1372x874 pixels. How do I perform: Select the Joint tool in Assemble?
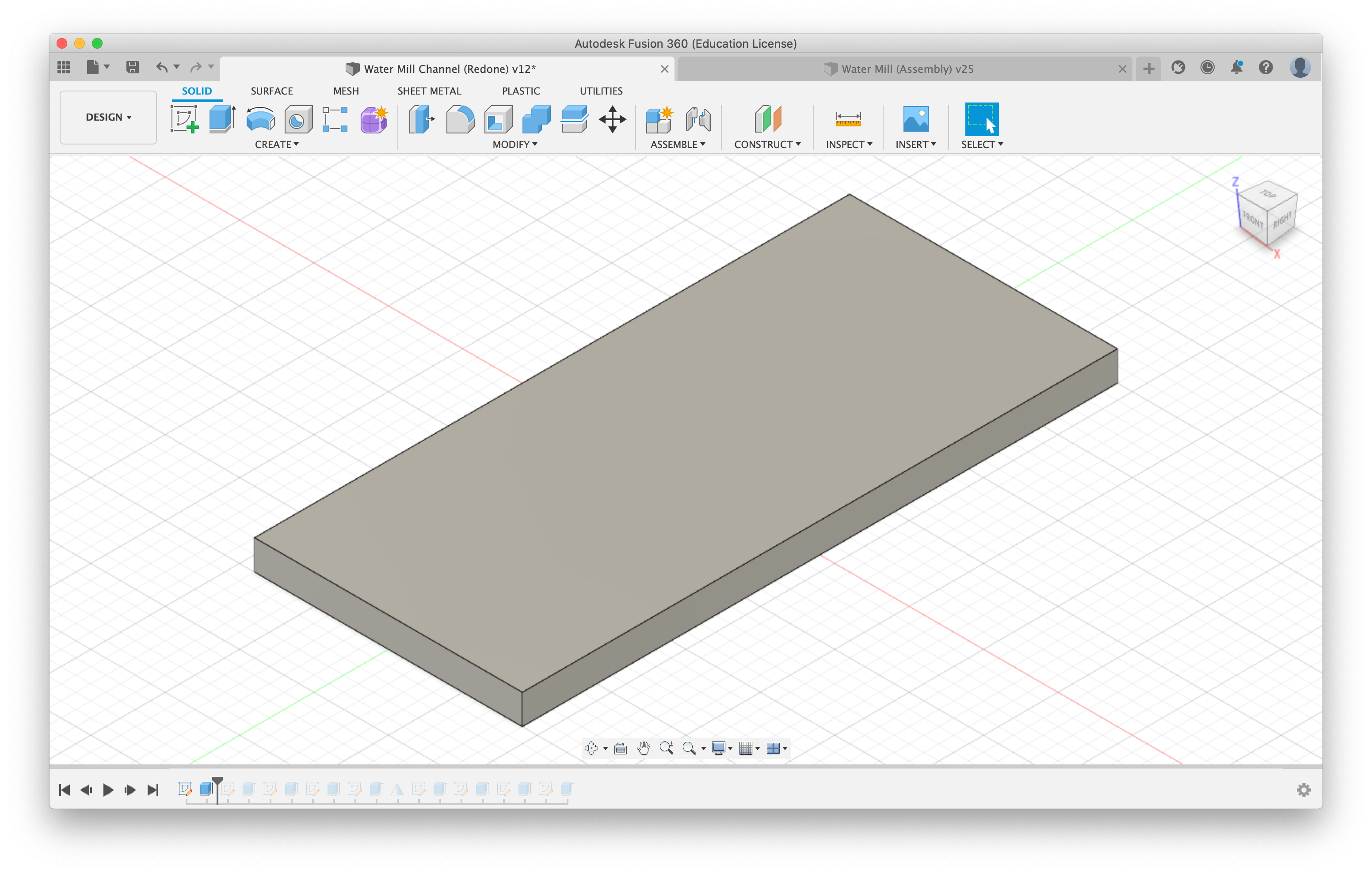click(x=698, y=119)
